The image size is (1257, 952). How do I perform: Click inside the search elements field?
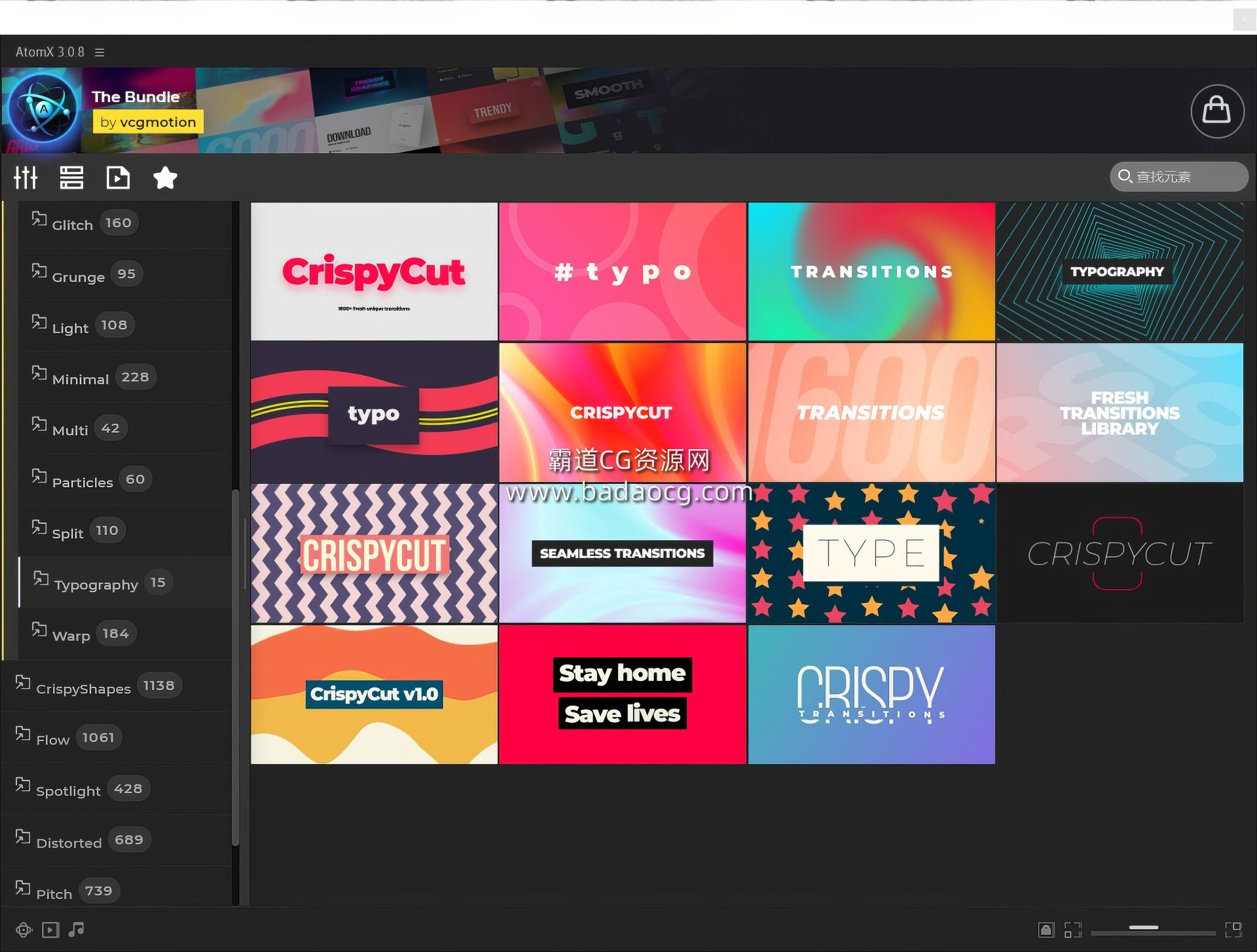click(1179, 177)
